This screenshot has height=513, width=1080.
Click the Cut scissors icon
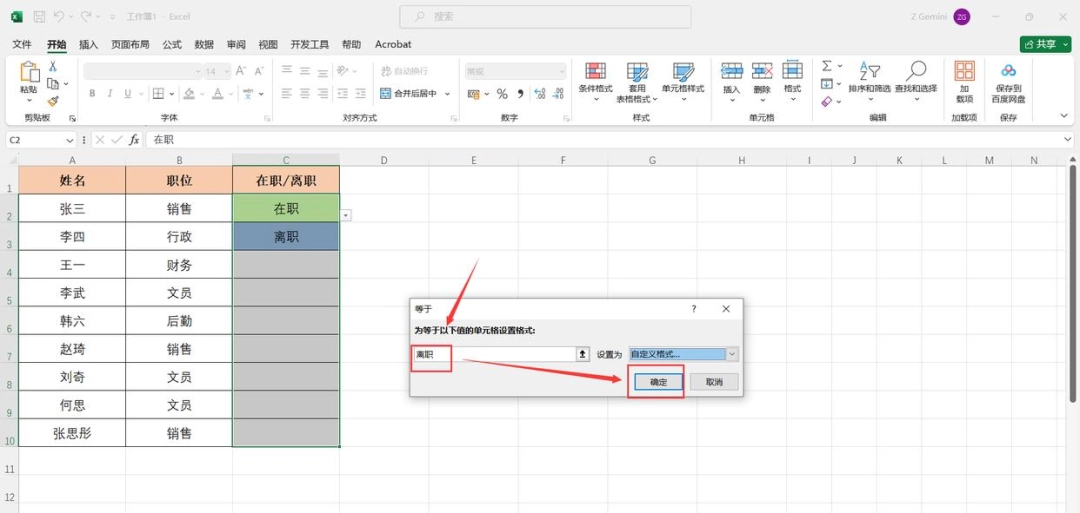pyautogui.click(x=52, y=66)
